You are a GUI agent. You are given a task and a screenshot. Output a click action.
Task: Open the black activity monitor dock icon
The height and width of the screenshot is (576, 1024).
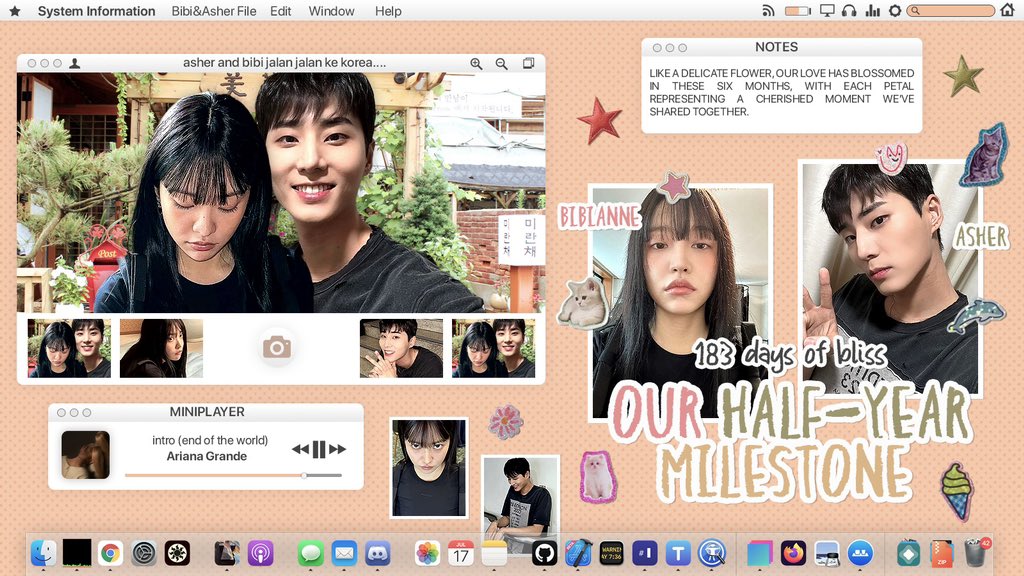pos(76,553)
